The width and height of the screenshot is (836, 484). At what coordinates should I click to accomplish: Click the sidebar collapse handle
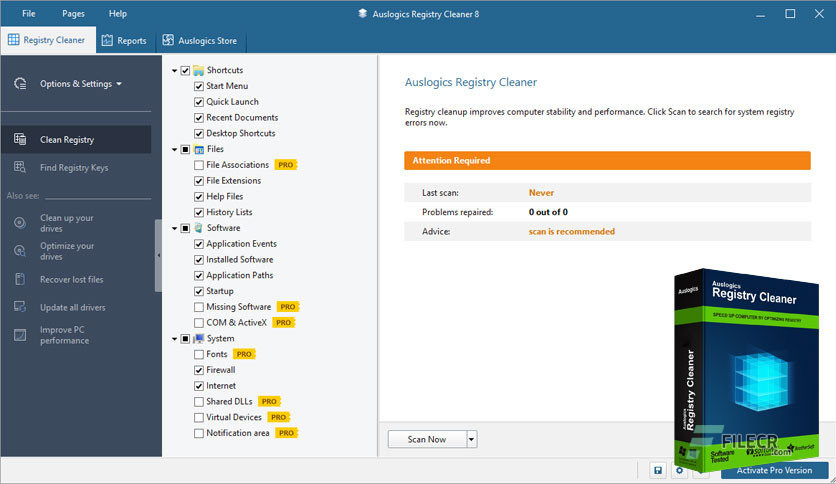tap(158, 255)
